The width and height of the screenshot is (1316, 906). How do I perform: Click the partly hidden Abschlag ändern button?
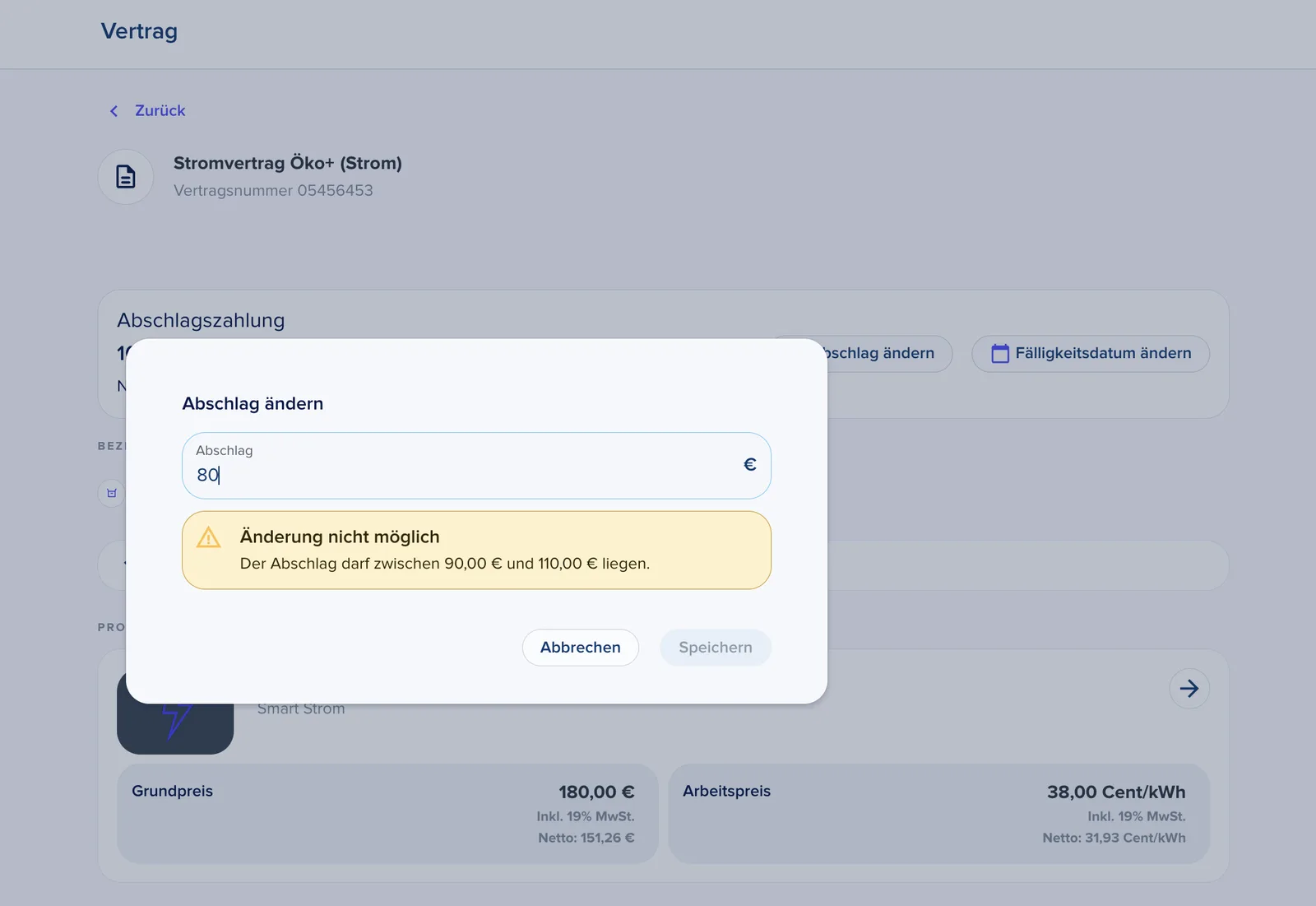pyautogui.click(x=889, y=354)
